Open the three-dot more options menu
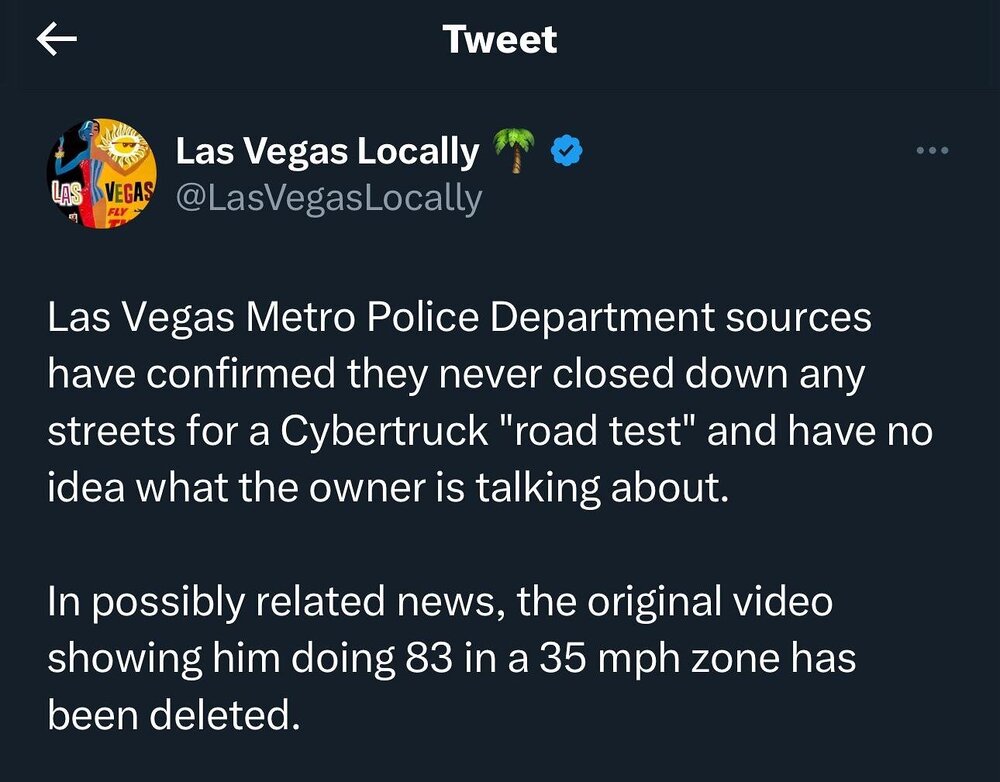 click(931, 152)
